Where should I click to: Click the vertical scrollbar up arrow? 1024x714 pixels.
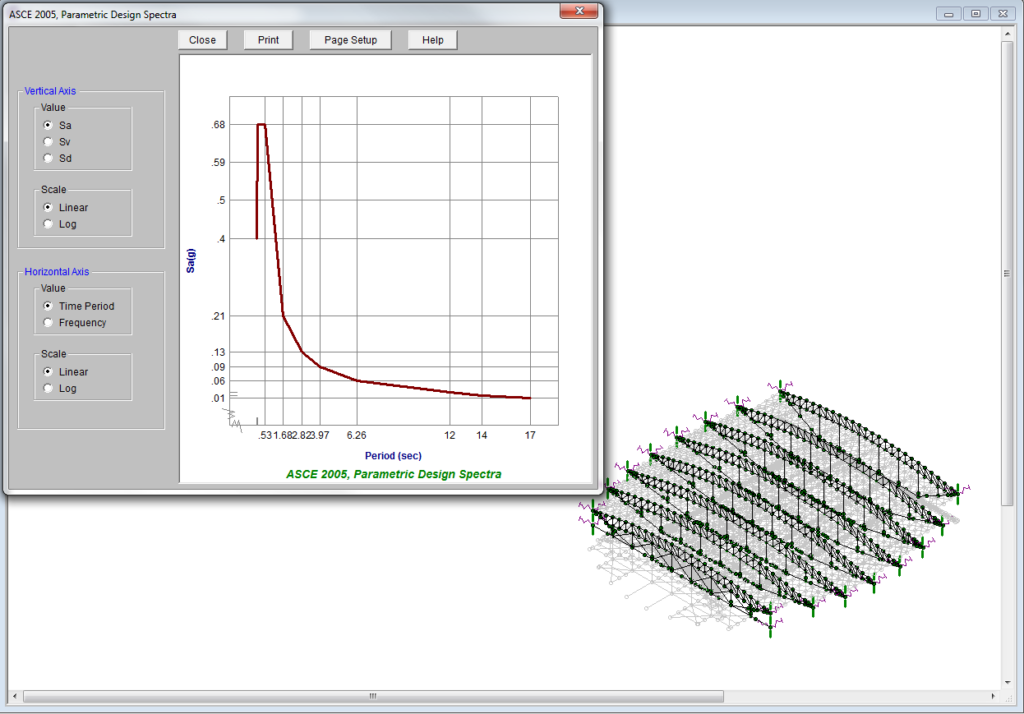pyautogui.click(x=1008, y=34)
